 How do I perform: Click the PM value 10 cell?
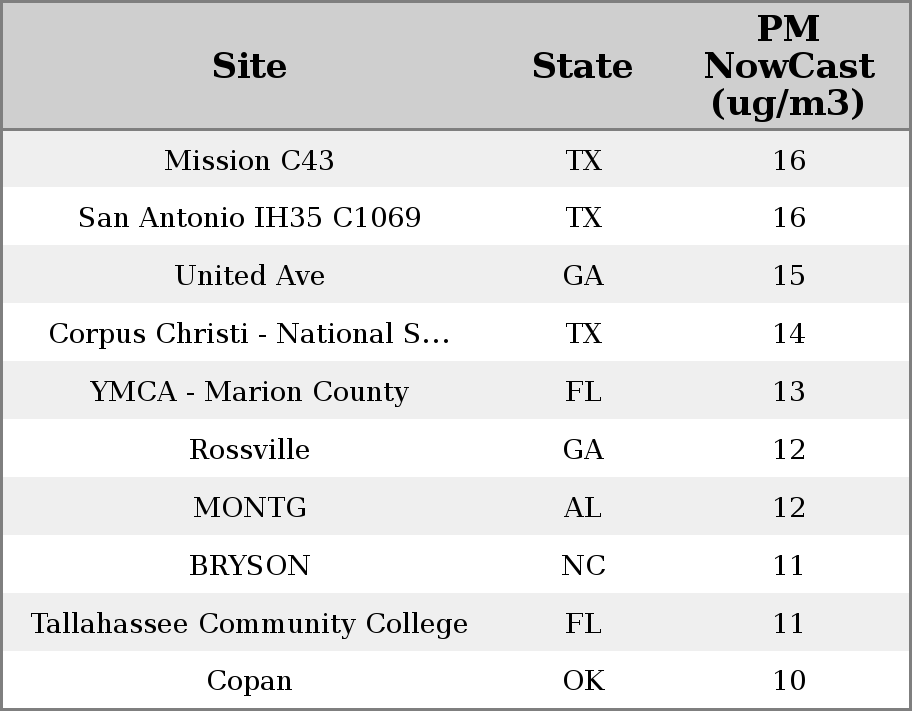coord(788,681)
